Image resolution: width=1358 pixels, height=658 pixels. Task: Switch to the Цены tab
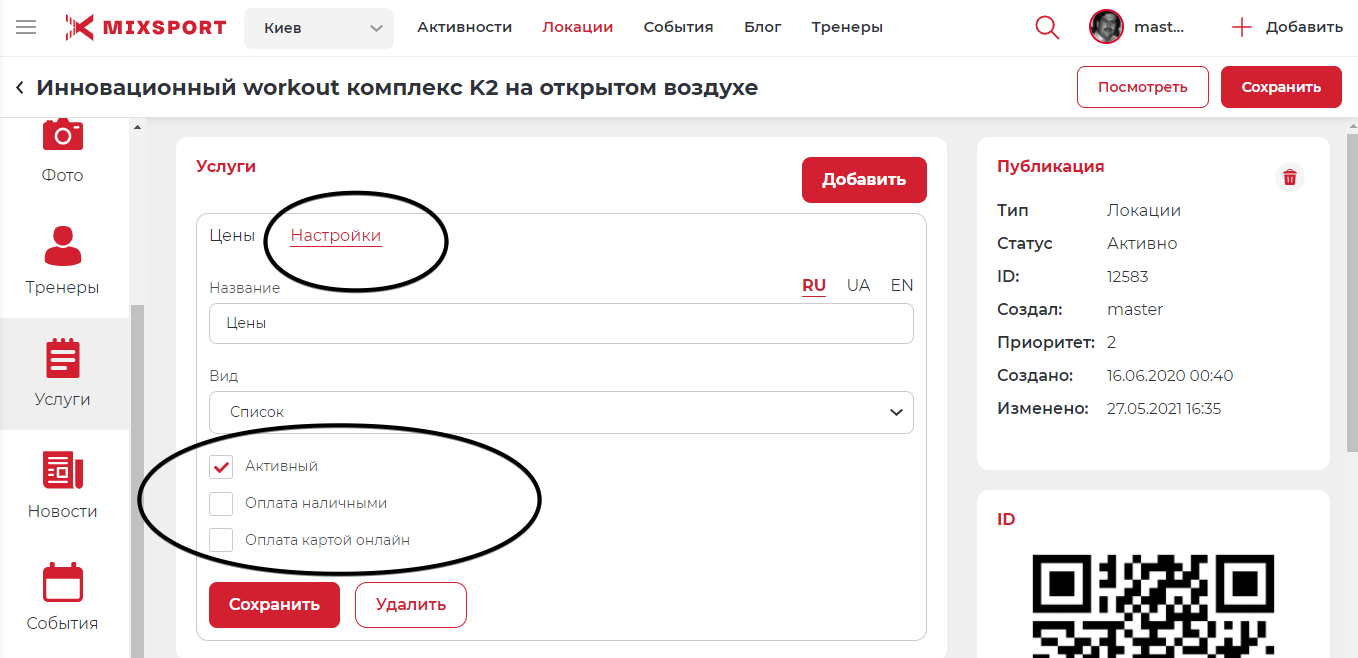[x=232, y=236]
